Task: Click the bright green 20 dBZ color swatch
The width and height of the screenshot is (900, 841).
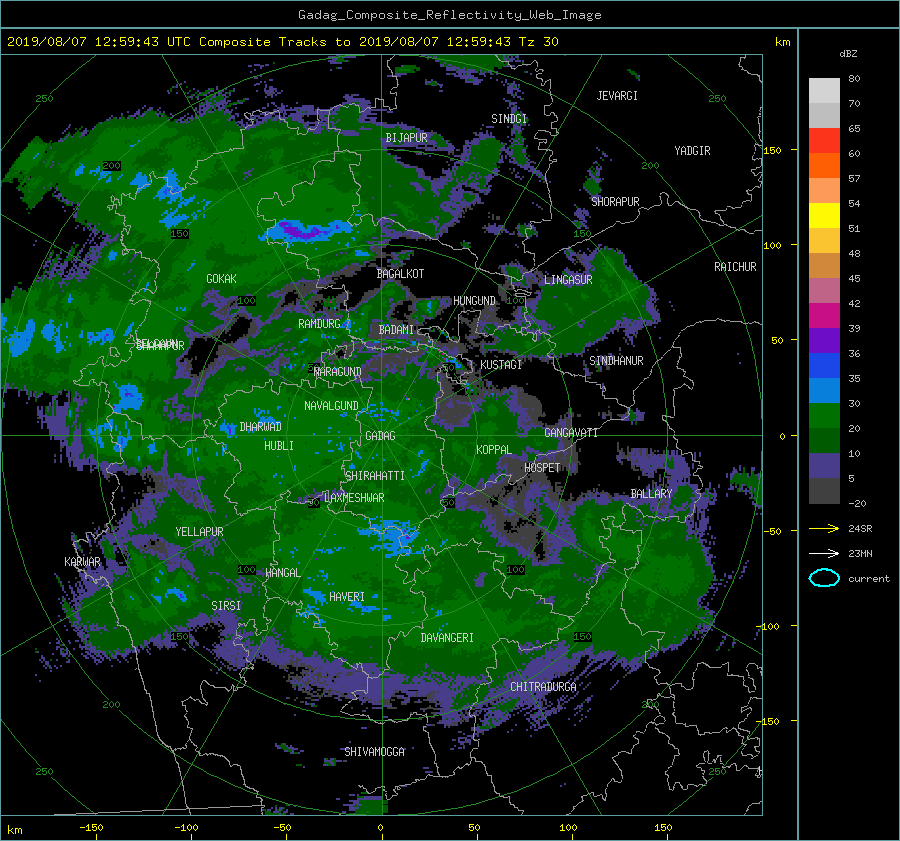Action: (824, 416)
